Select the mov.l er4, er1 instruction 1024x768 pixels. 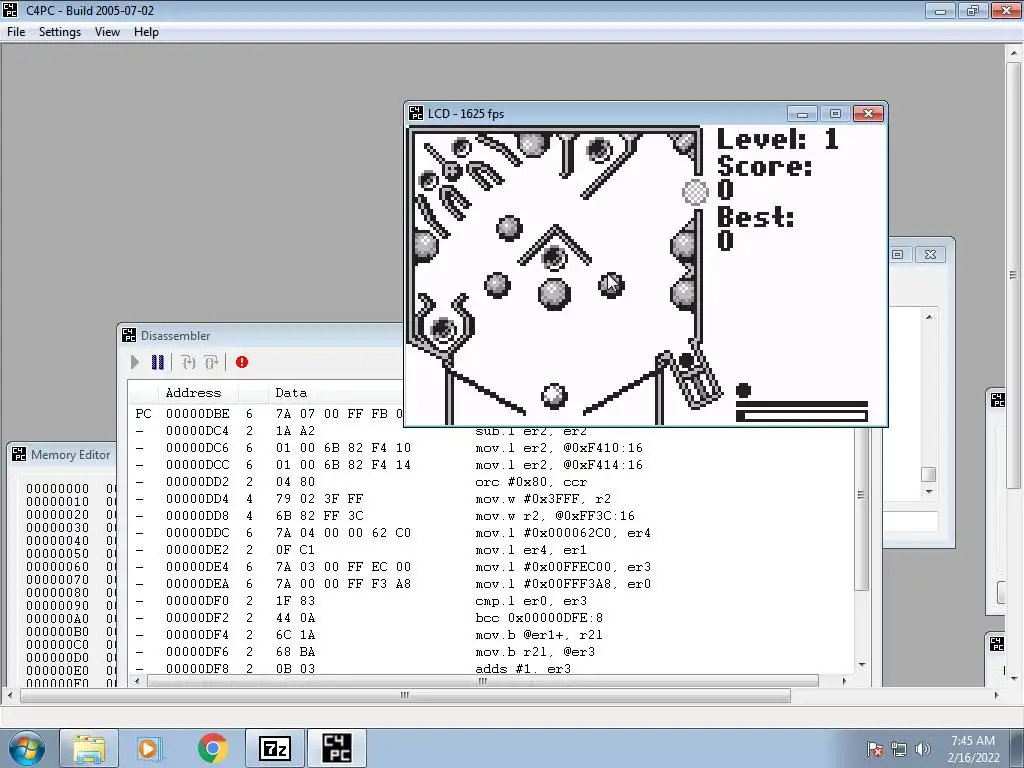pyautogui.click(x=531, y=550)
